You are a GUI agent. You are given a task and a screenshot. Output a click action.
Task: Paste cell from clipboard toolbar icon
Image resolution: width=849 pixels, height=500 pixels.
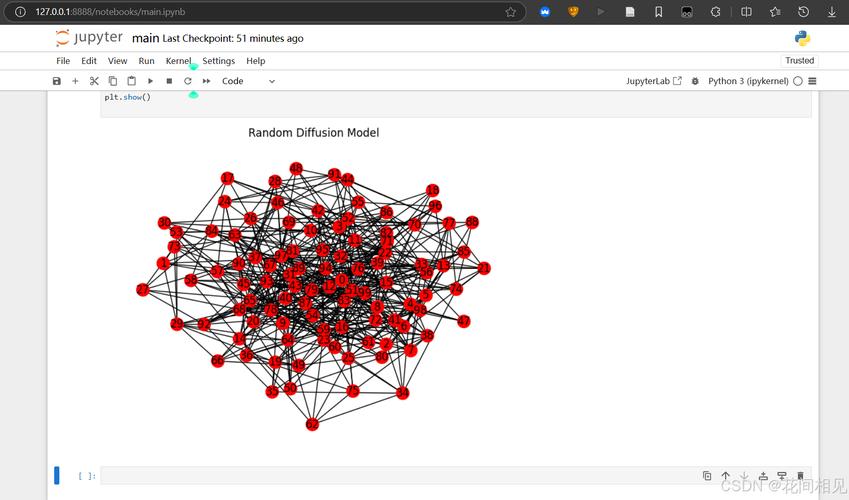pos(132,81)
